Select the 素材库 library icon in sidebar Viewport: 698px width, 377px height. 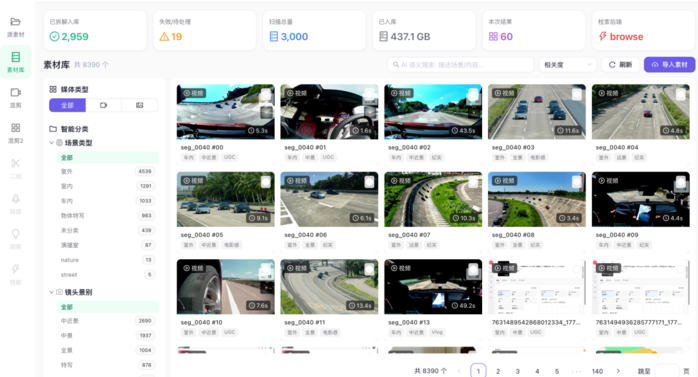click(16, 57)
